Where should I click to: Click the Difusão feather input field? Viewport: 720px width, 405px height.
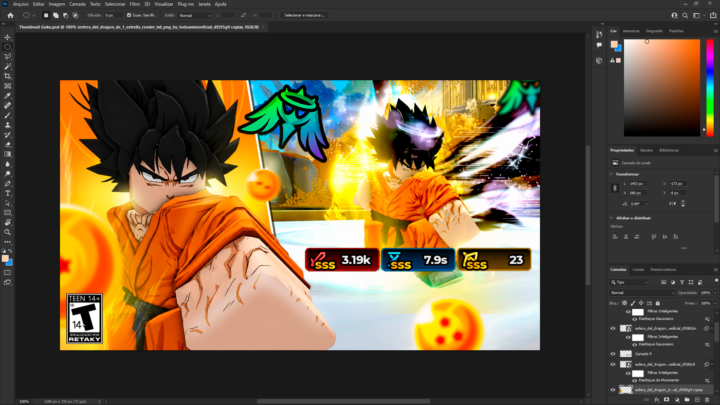[114, 15]
